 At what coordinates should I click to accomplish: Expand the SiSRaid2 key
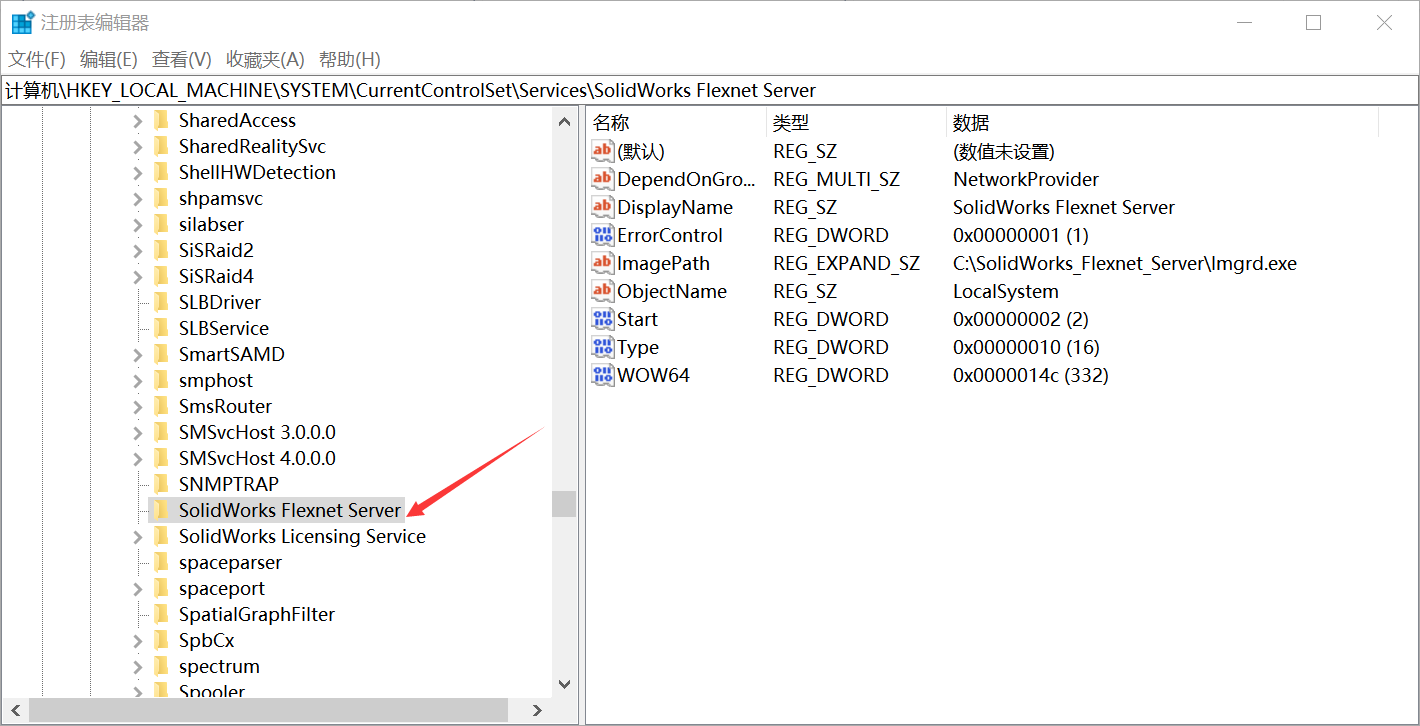138,251
